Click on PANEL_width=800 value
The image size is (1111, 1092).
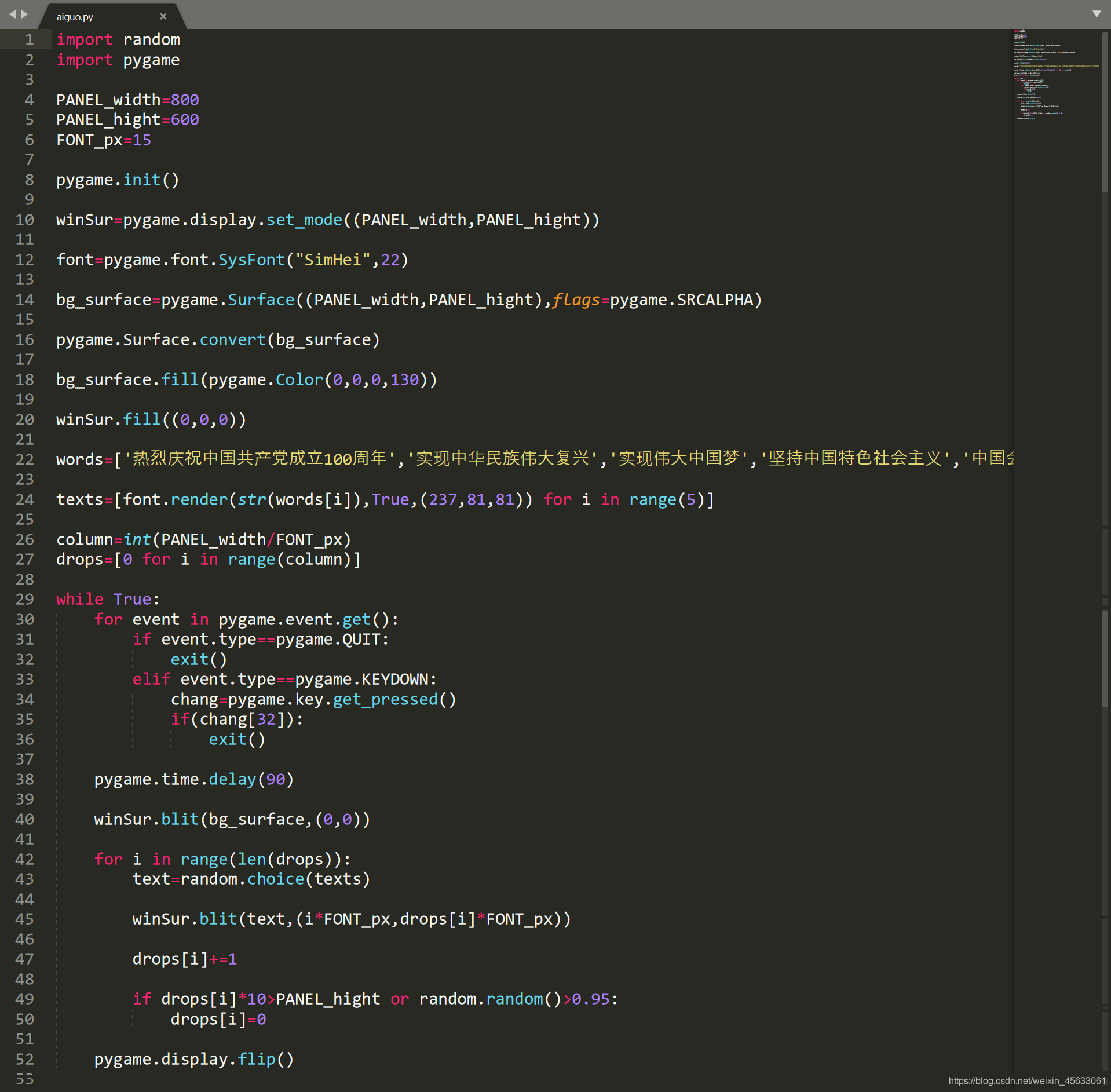point(185,100)
